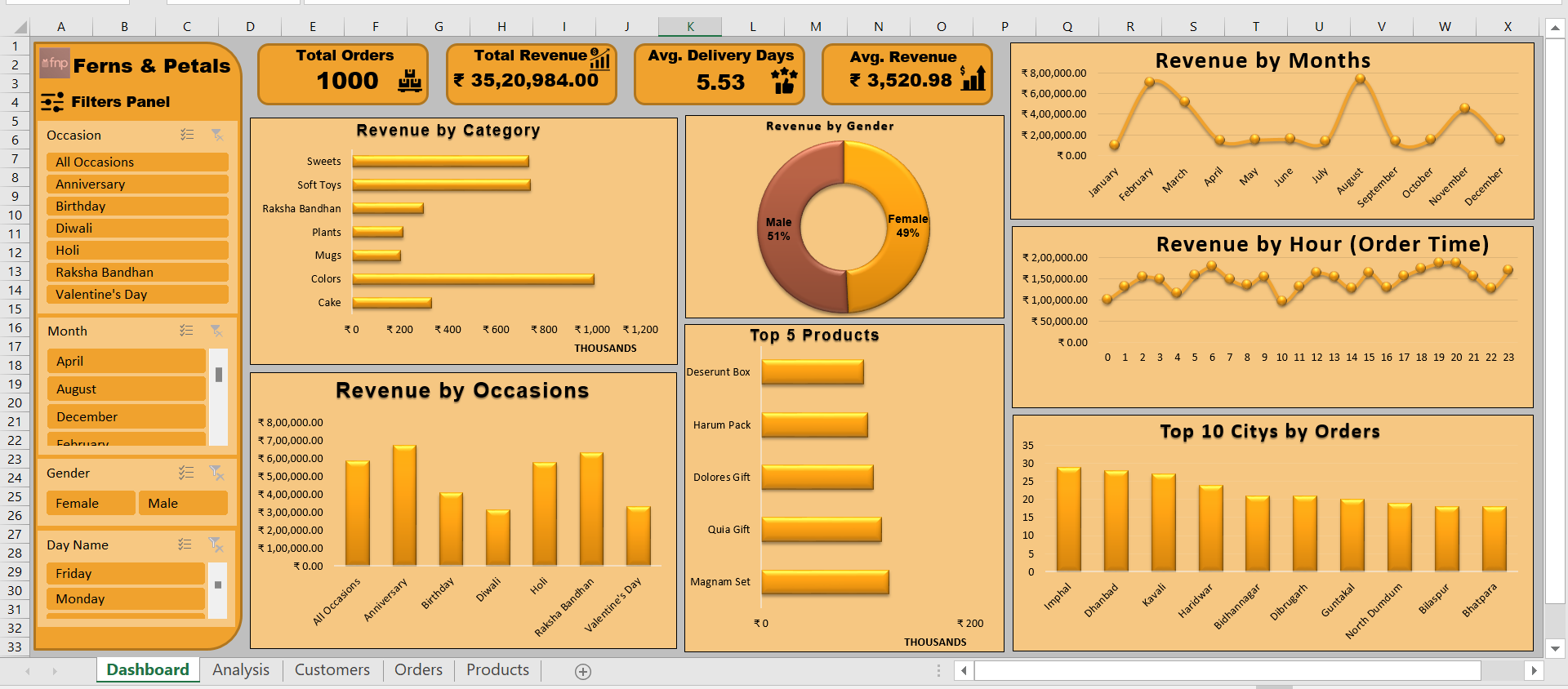
Task: Toggle multi-select in Month slicer
Action: pos(187,331)
